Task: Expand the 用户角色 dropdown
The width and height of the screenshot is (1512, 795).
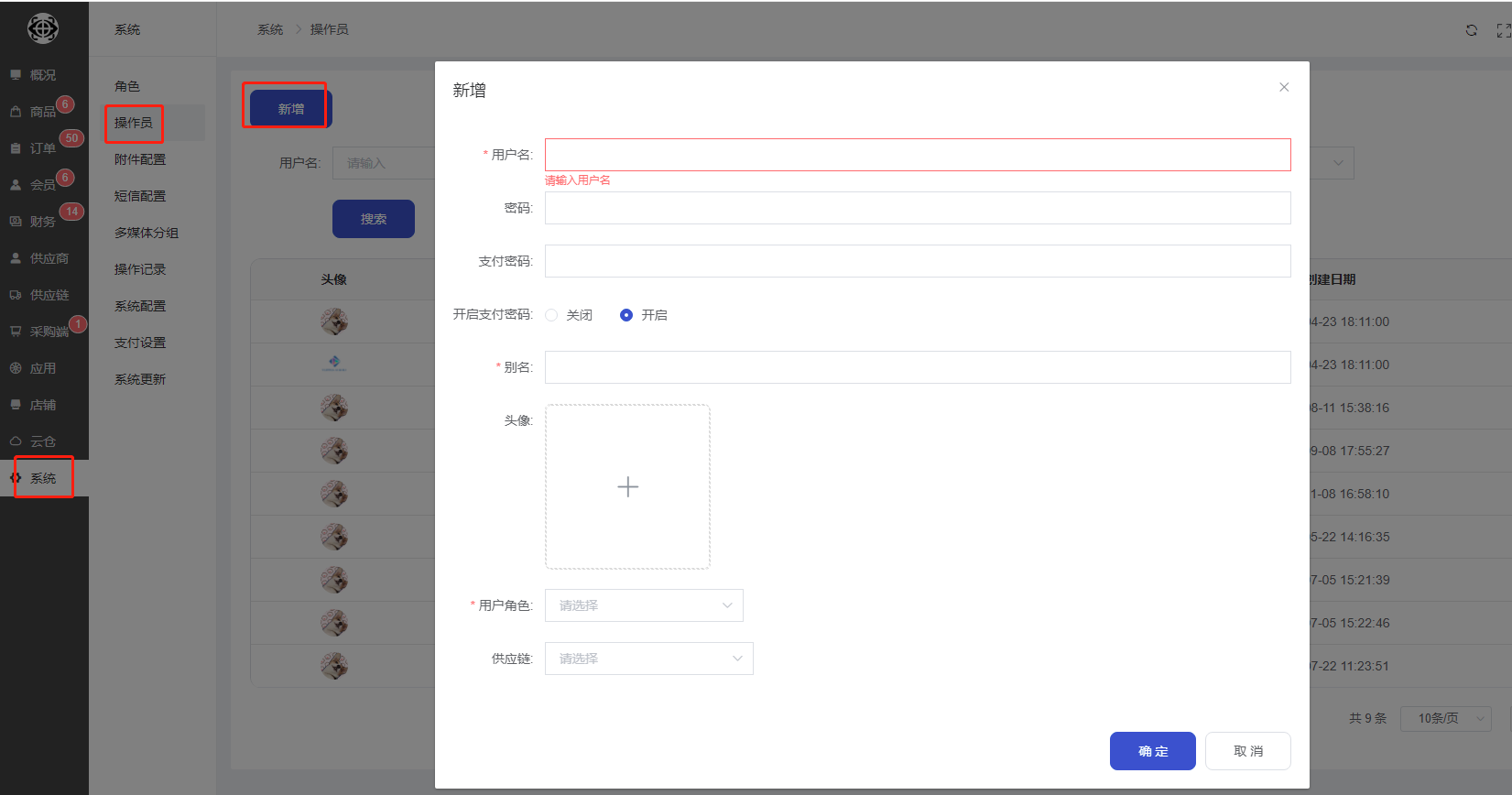Action: pyautogui.click(x=644, y=605)
